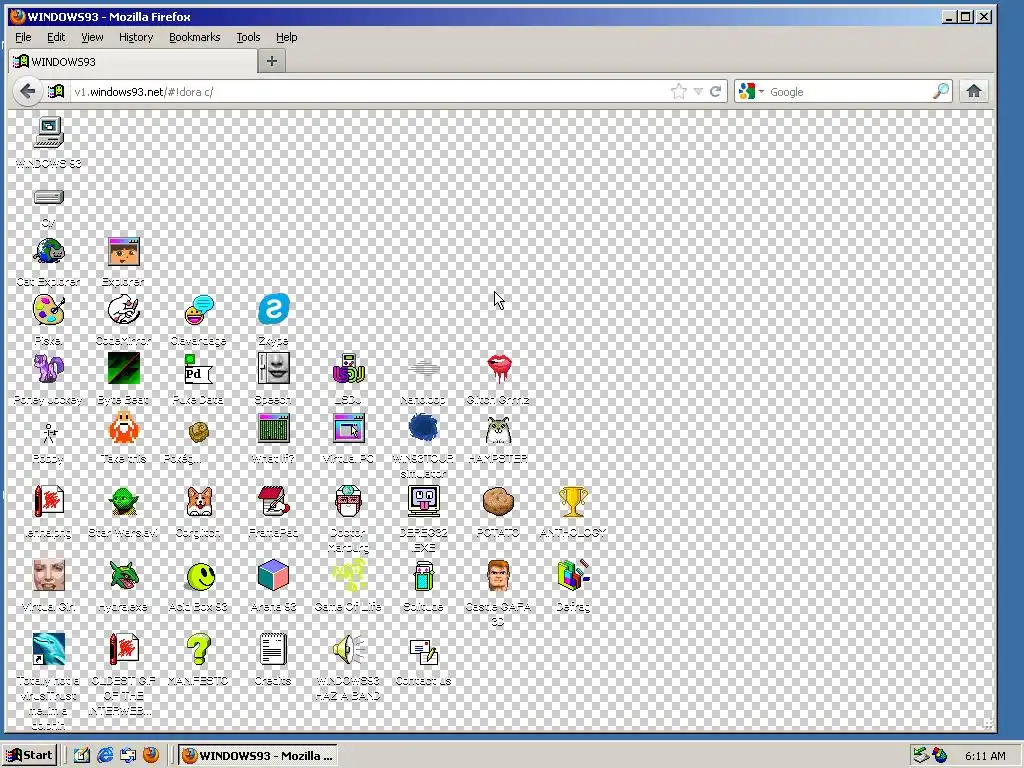
Task: Open WINDOWS93 HAZ A BAND speaker icon
Action: coord(348,649)
